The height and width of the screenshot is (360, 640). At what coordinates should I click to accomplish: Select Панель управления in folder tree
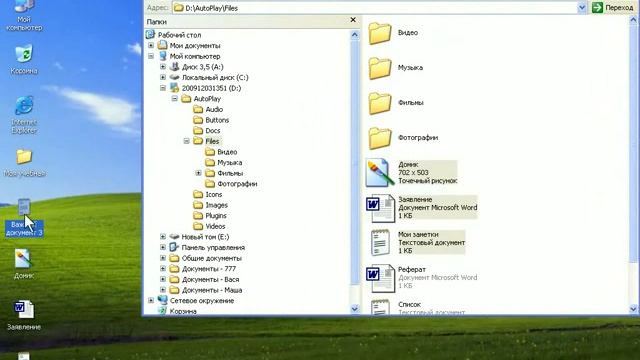click(213, 247)
